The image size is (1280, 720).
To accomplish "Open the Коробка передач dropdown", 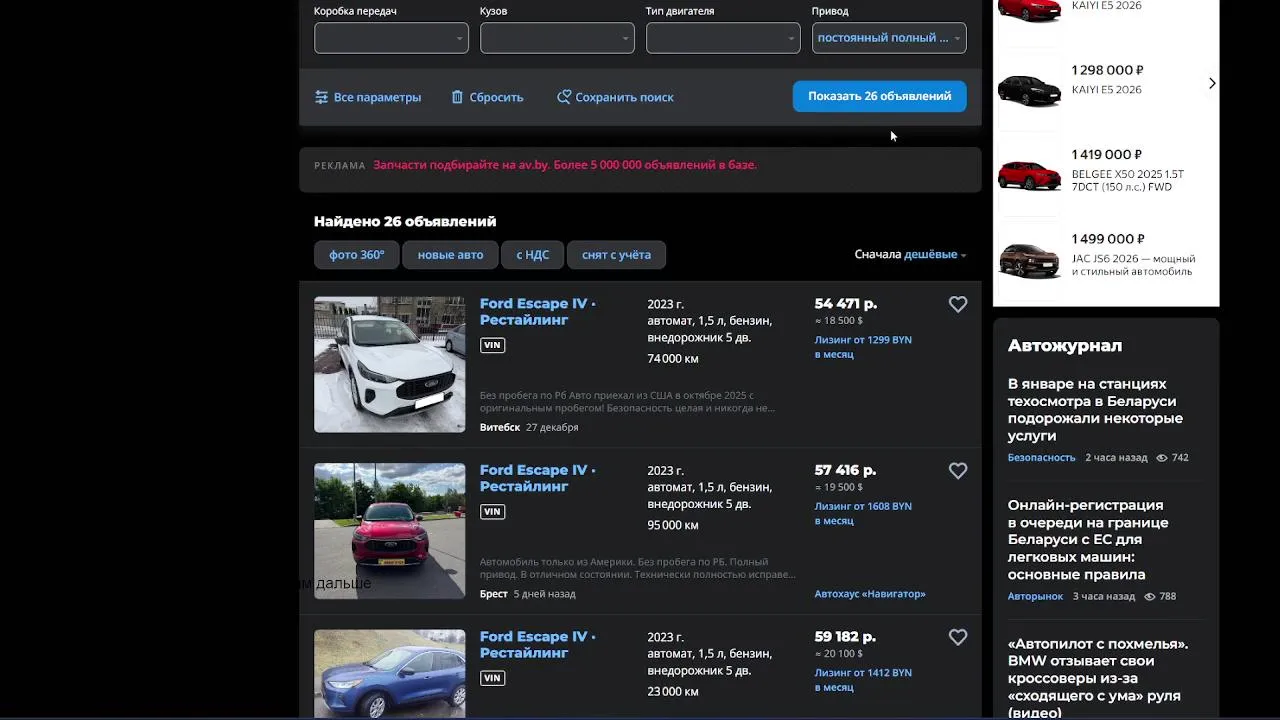I will coord(391,38).
